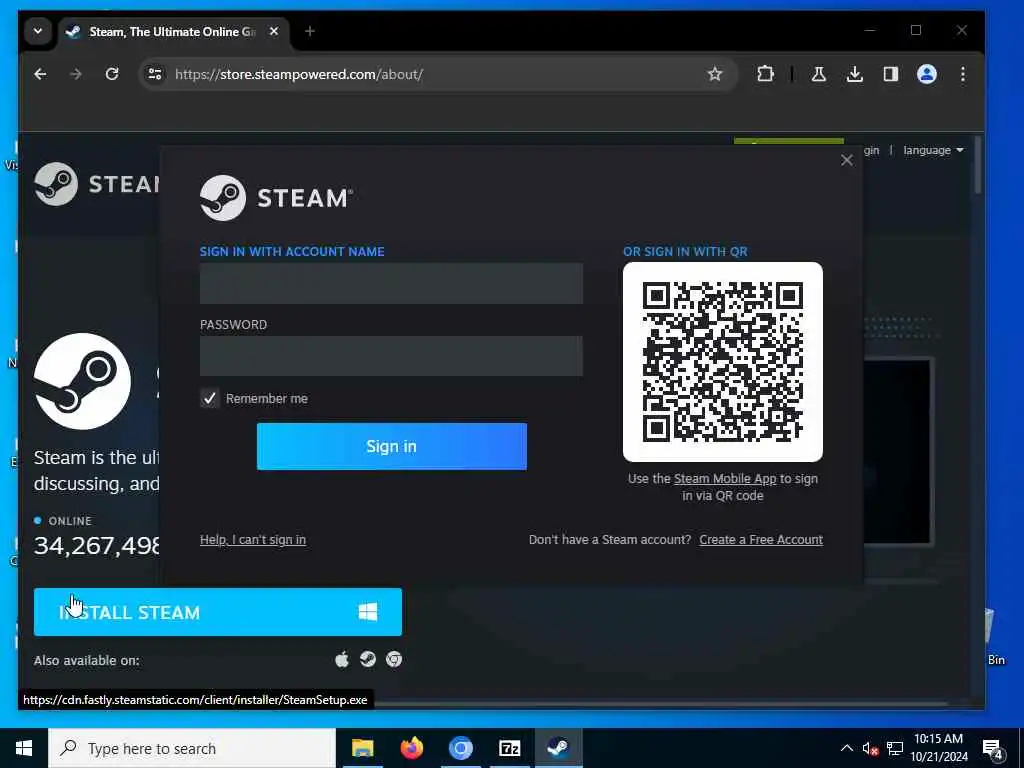Click the horizontal scrollbar at bottom

660,705
